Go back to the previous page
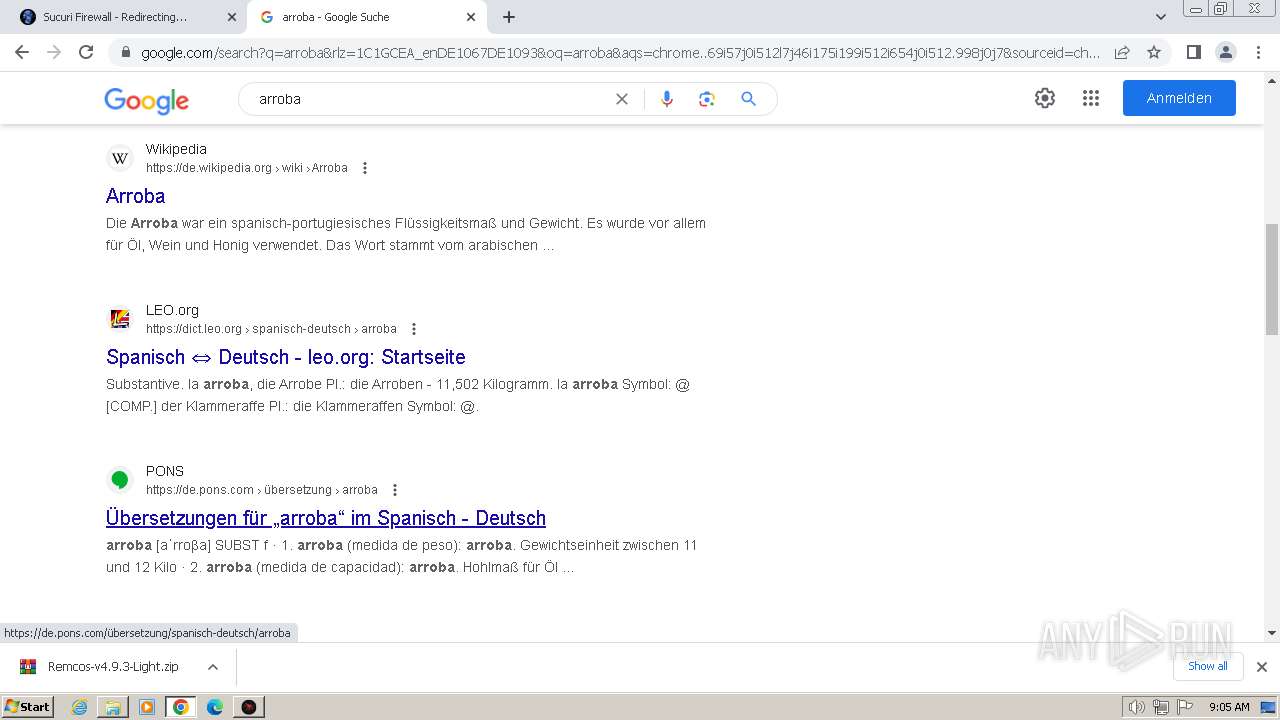Screen dimensions: 1280x720 pos(22,52)
